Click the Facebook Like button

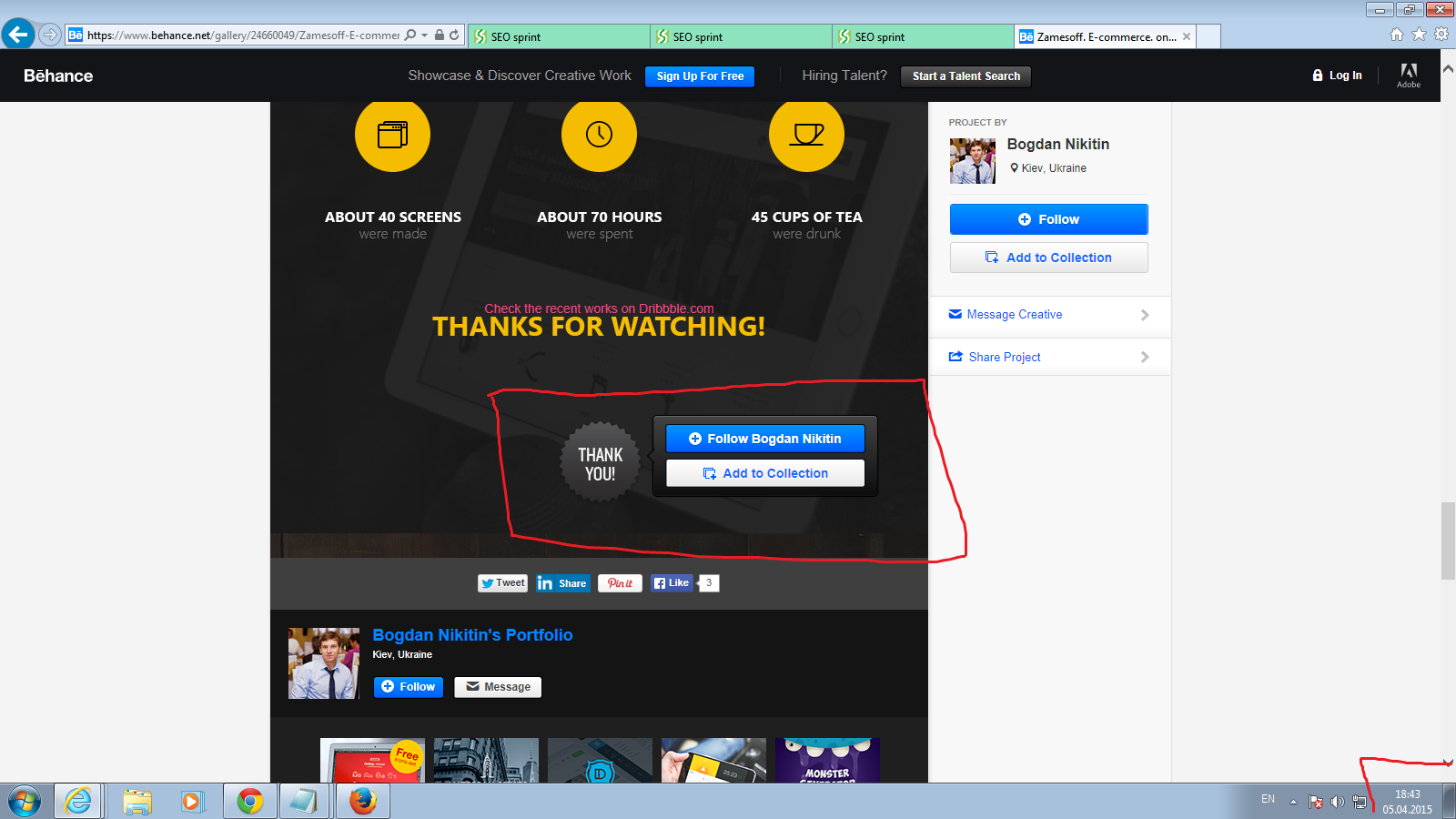tap(672, 583)
